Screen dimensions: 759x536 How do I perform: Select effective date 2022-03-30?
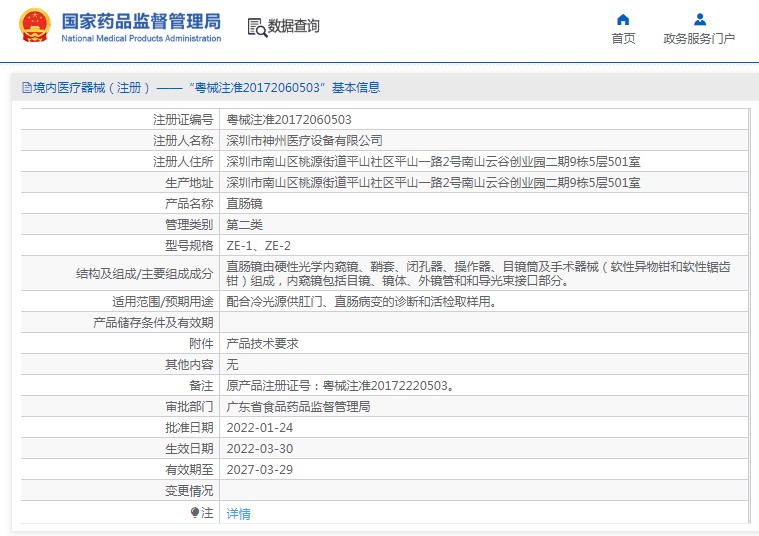point(259,448)
